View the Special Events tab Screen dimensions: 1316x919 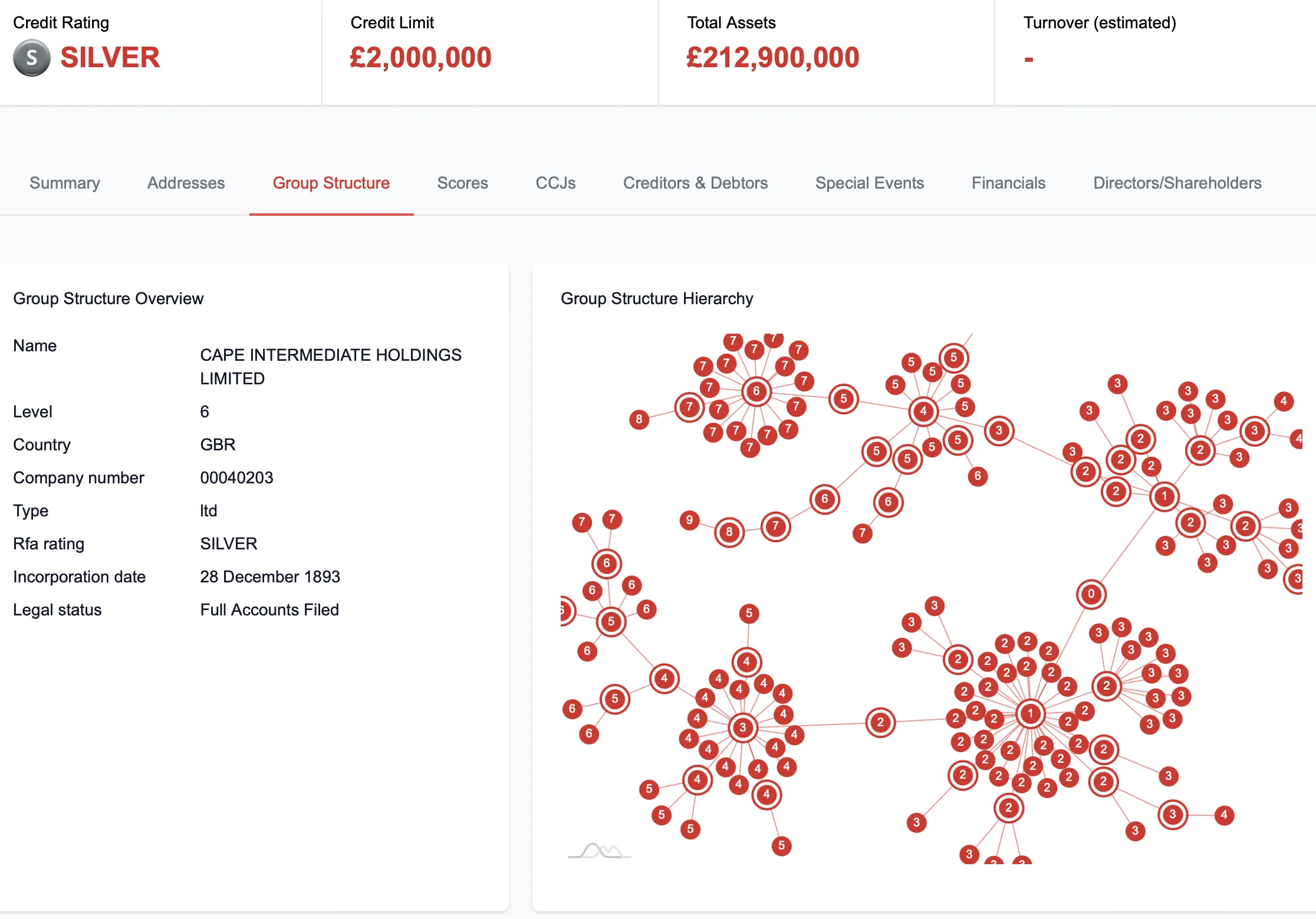pyautogui.click(x=869, y=183)
